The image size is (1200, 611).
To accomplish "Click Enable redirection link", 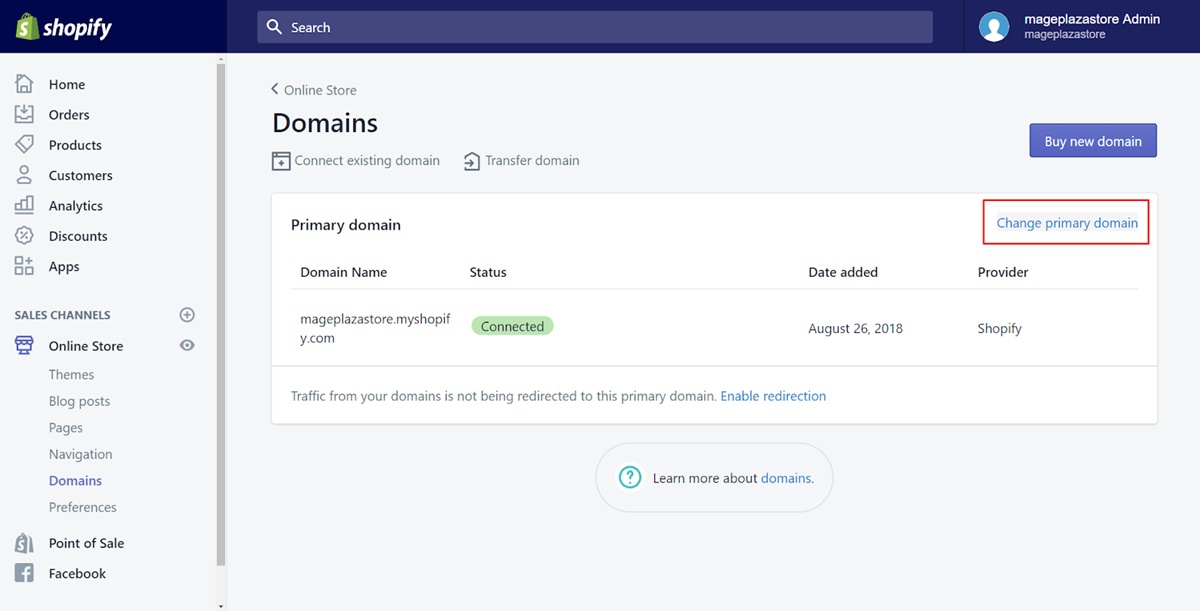I will [773, 396].
